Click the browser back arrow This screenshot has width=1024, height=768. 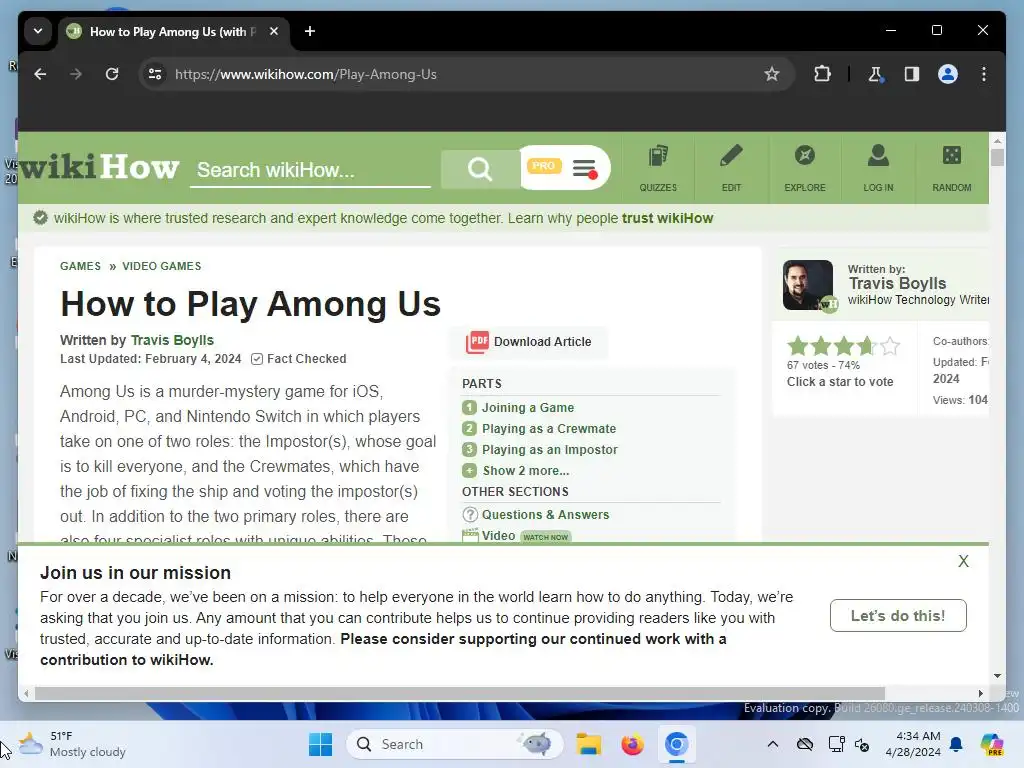[40, 74]
